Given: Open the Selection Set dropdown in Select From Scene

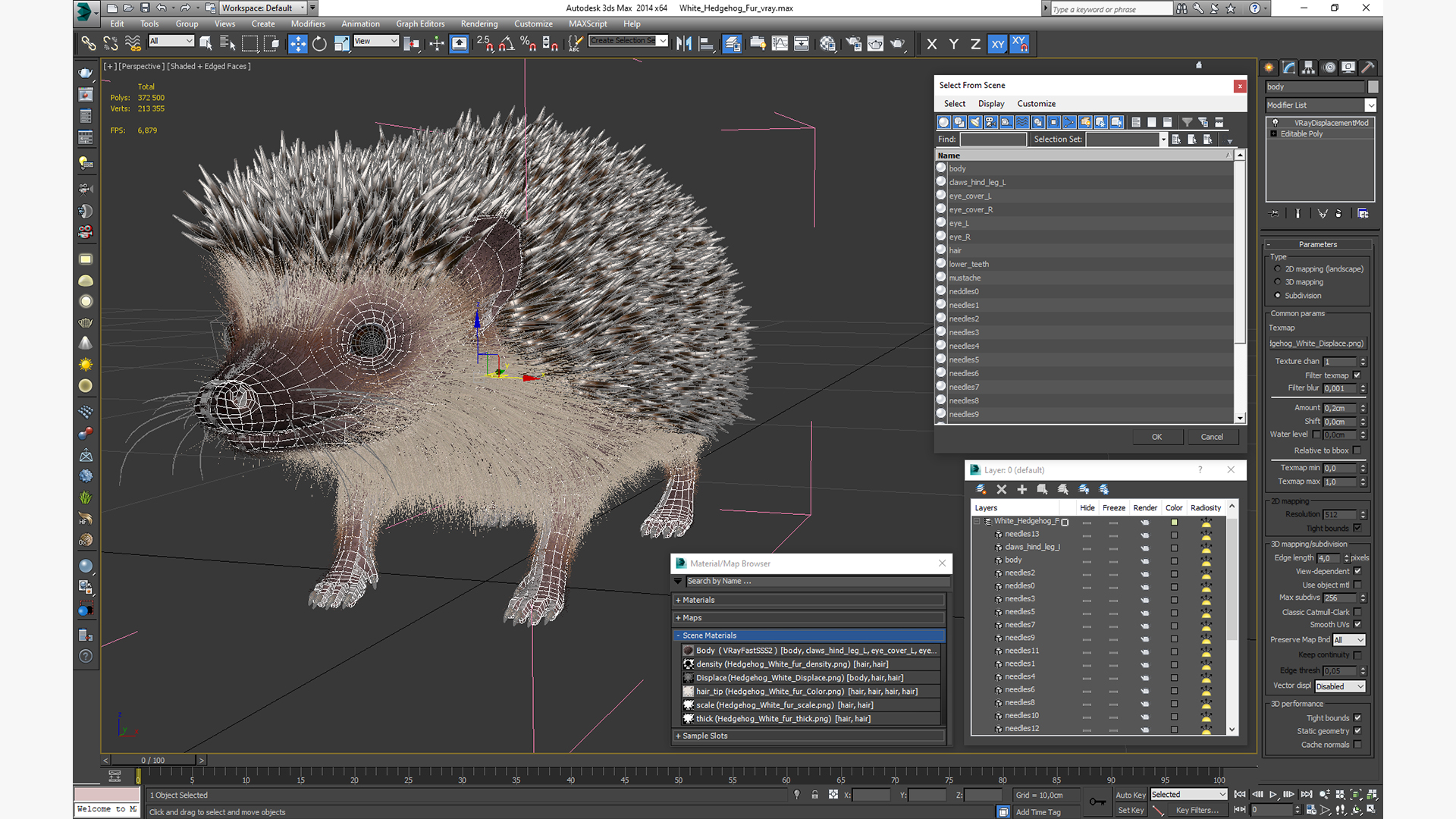Looking at the screenshot, I should pos(1163,140).
